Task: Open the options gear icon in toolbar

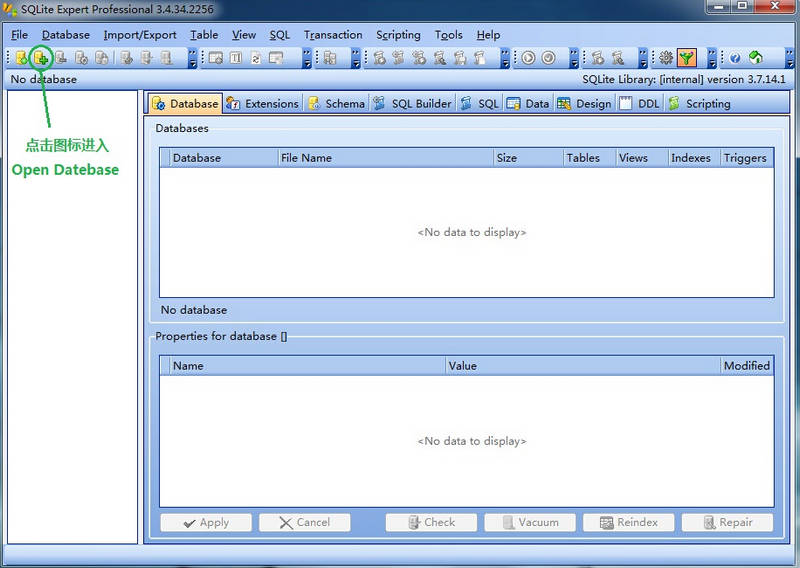Action: pyautogui.click(x=666, y=58)
